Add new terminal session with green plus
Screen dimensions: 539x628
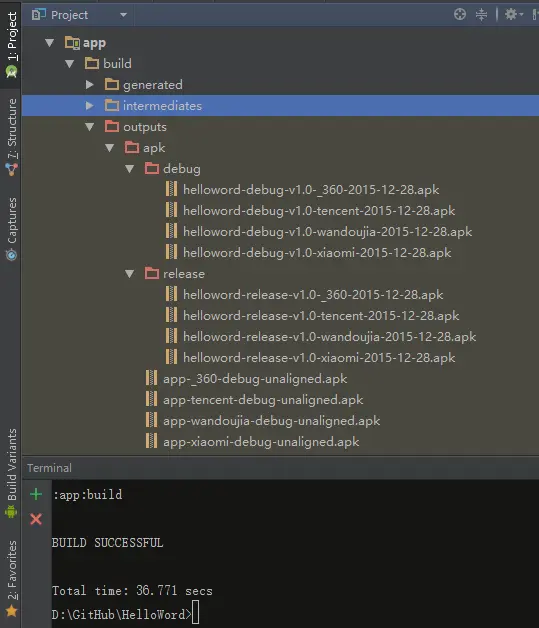[x=36, y=494]
